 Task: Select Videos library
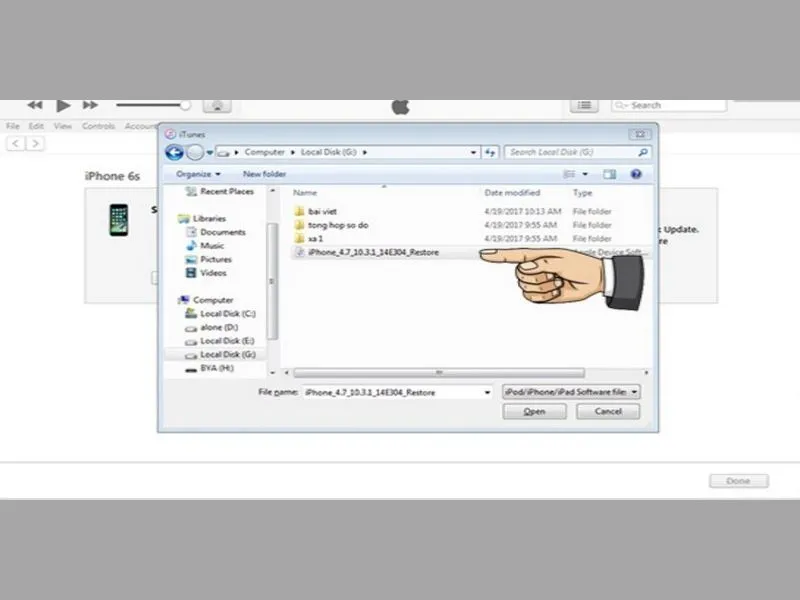point(206,273)
